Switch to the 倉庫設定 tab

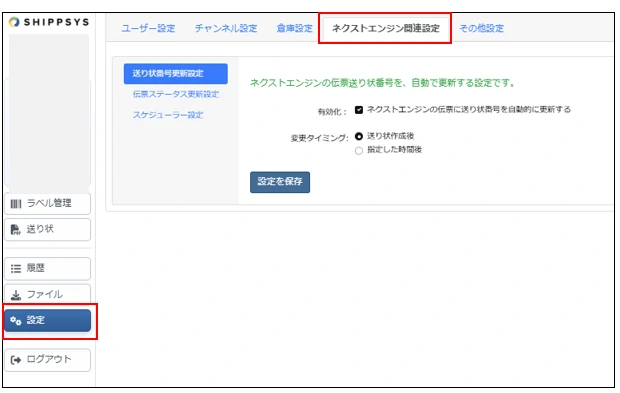pos(295,28)
